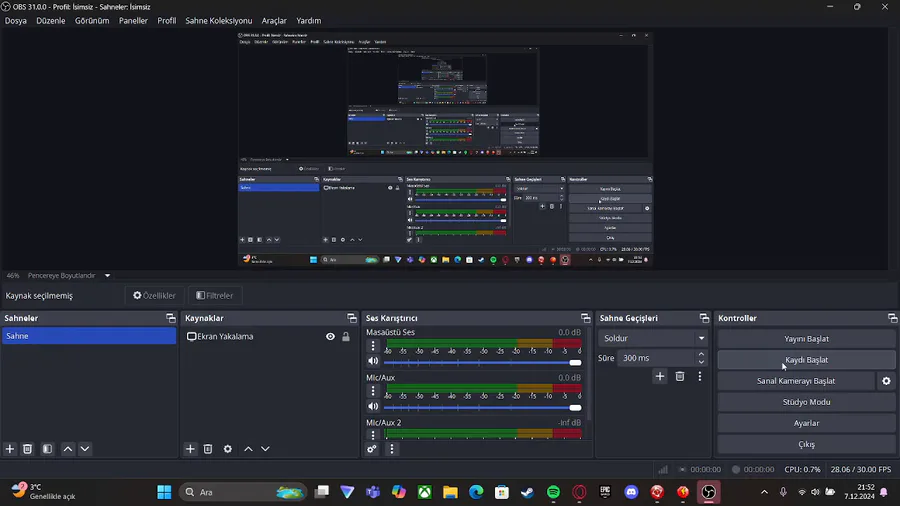900x506 pixels.
Task: Open Filtreler button
Action: click(x=215, y=295)
